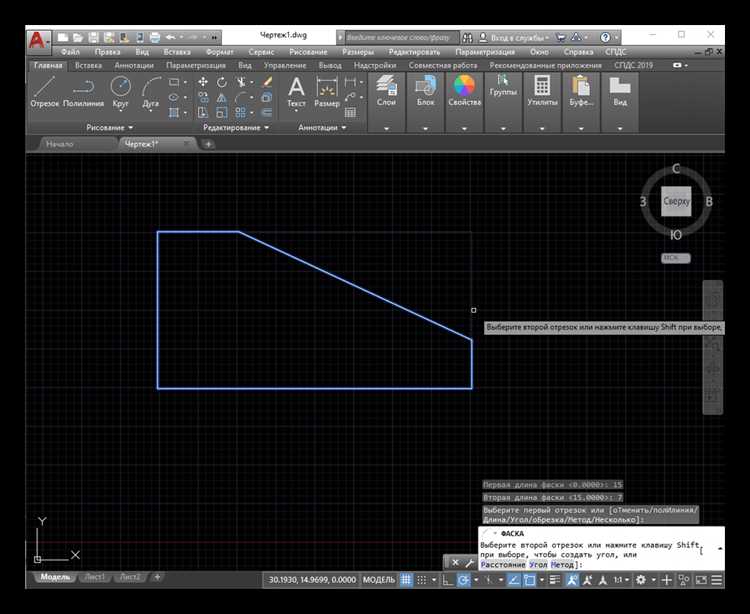Screen dimensions: 750x614
Task: Click the Расстояние option in command line
Action: [503, 565]
